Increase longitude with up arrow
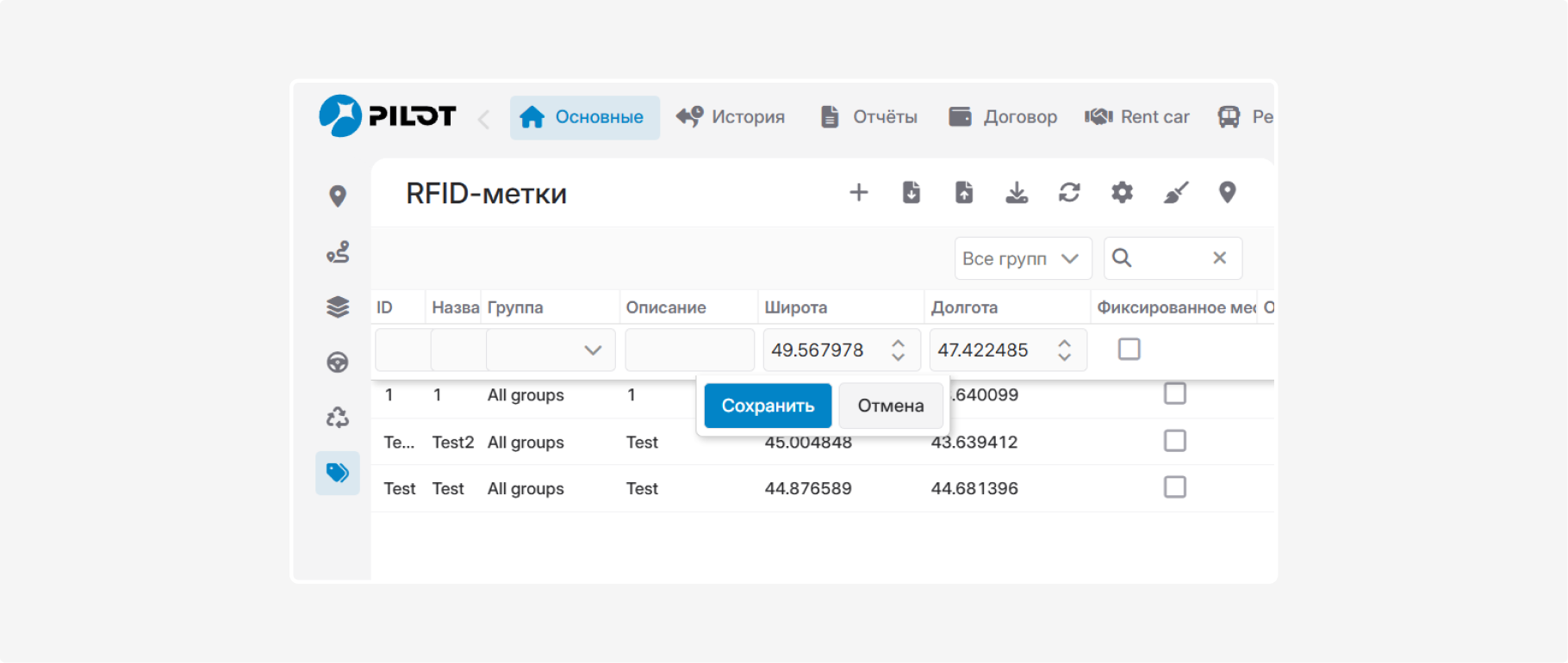Viewport: 1568px width, 663px height. point(1064,343)
